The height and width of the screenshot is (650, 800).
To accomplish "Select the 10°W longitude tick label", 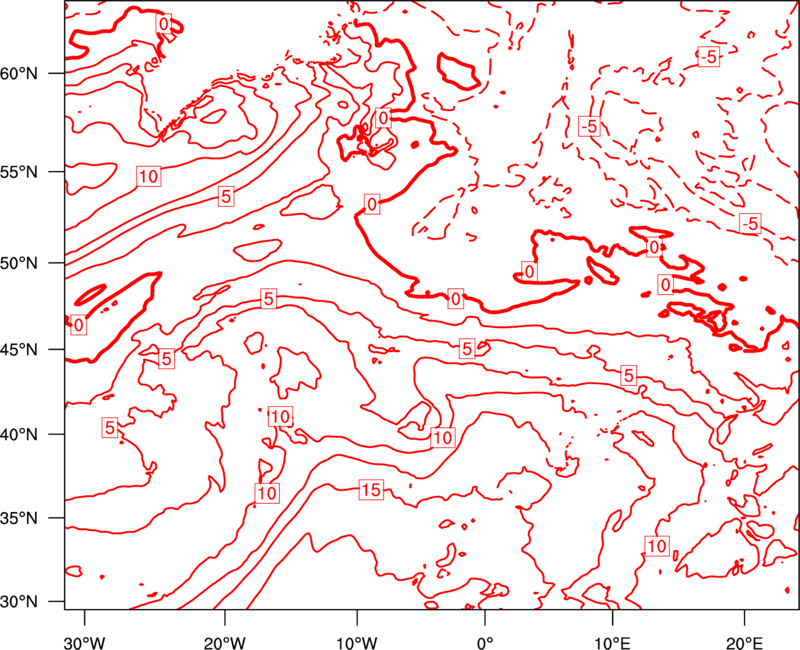I will coord(357,643).
